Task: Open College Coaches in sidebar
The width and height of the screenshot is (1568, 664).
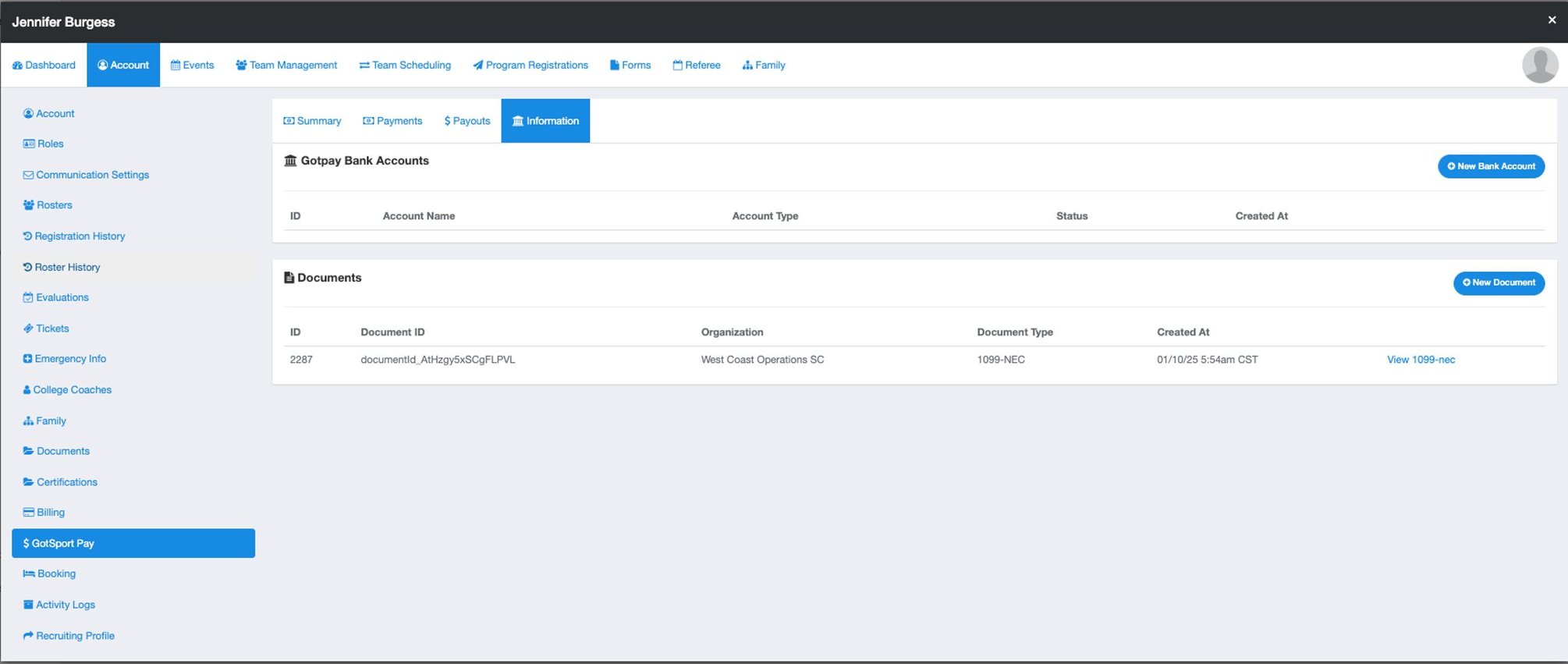Action: (67, 390)
